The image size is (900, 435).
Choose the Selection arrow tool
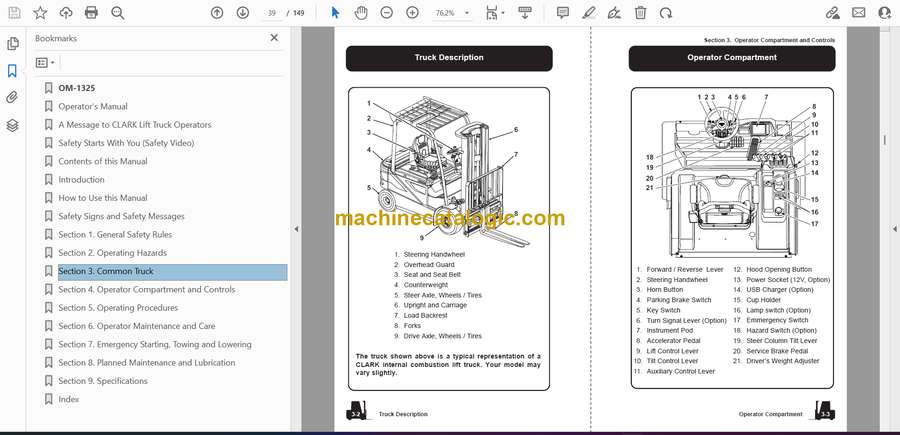tap(336, 13)
